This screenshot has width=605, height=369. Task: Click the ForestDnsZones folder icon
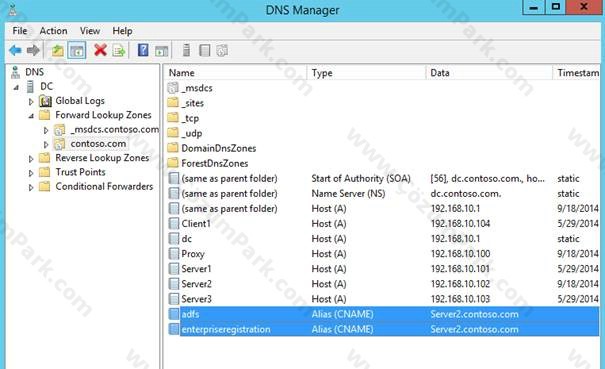(x=173, y=163)
